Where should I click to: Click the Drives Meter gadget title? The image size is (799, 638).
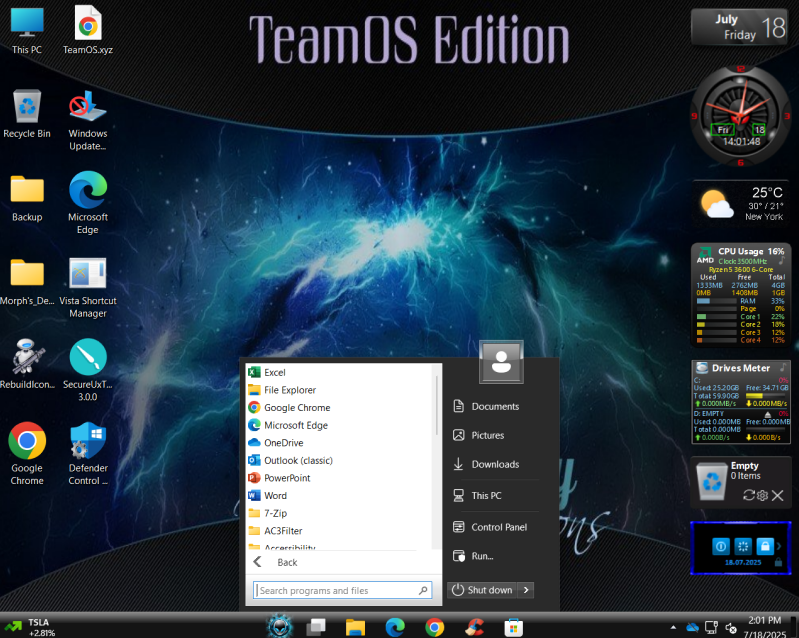(x=740, y=368)
